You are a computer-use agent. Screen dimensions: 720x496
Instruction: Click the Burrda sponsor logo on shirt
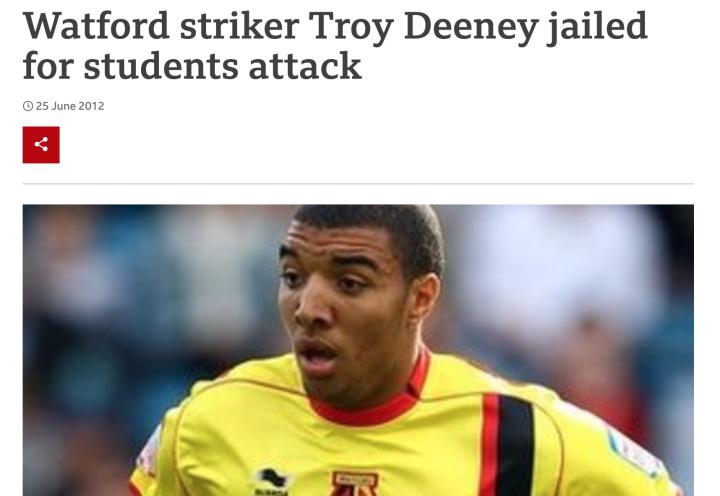pyautogui.click(x=272, y=482)
